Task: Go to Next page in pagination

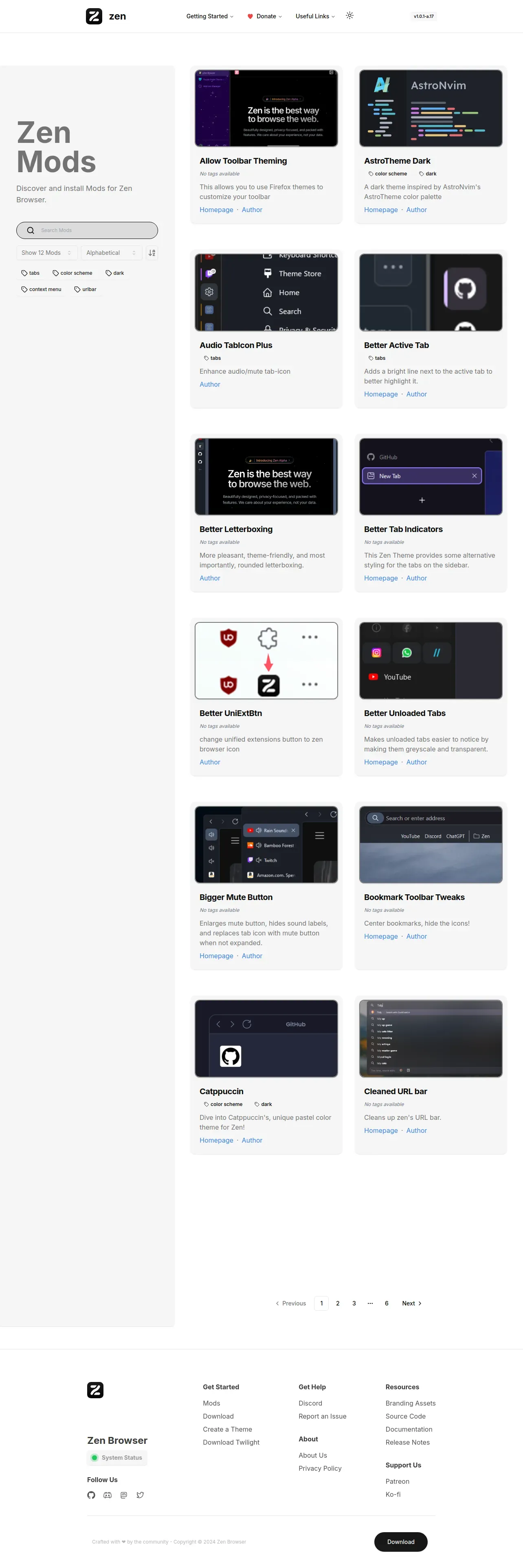Action: [411, 1303]
